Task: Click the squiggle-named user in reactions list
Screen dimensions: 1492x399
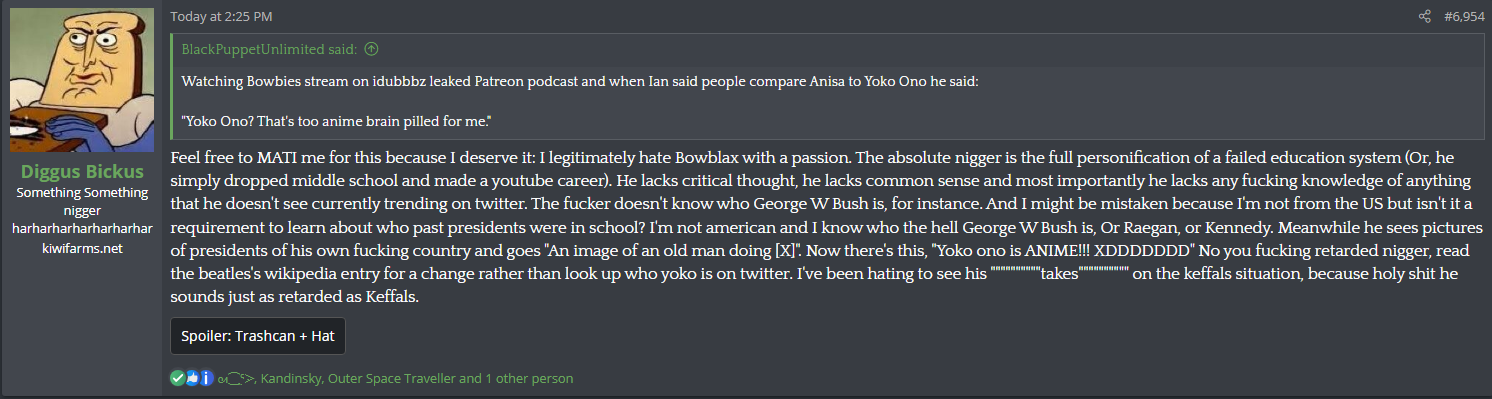Action: click(x=236, y=380)
